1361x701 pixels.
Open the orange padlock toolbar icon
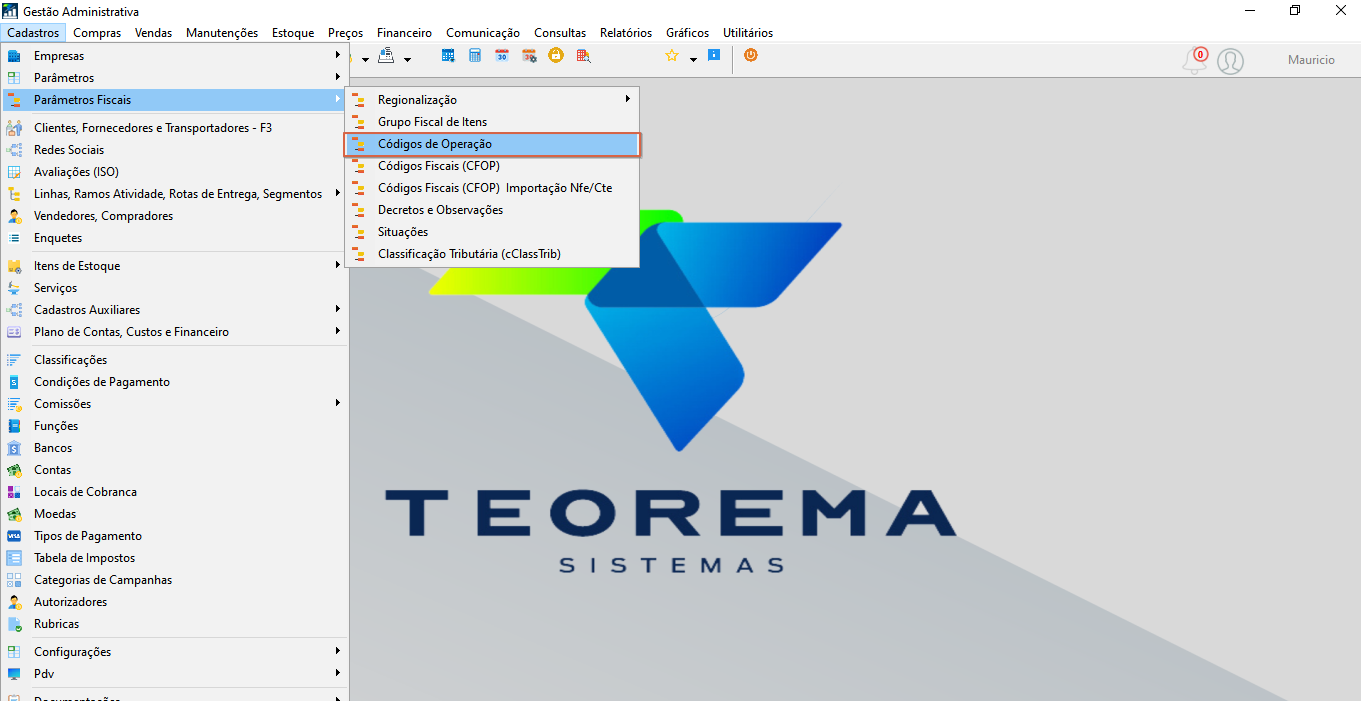point(556,56)
